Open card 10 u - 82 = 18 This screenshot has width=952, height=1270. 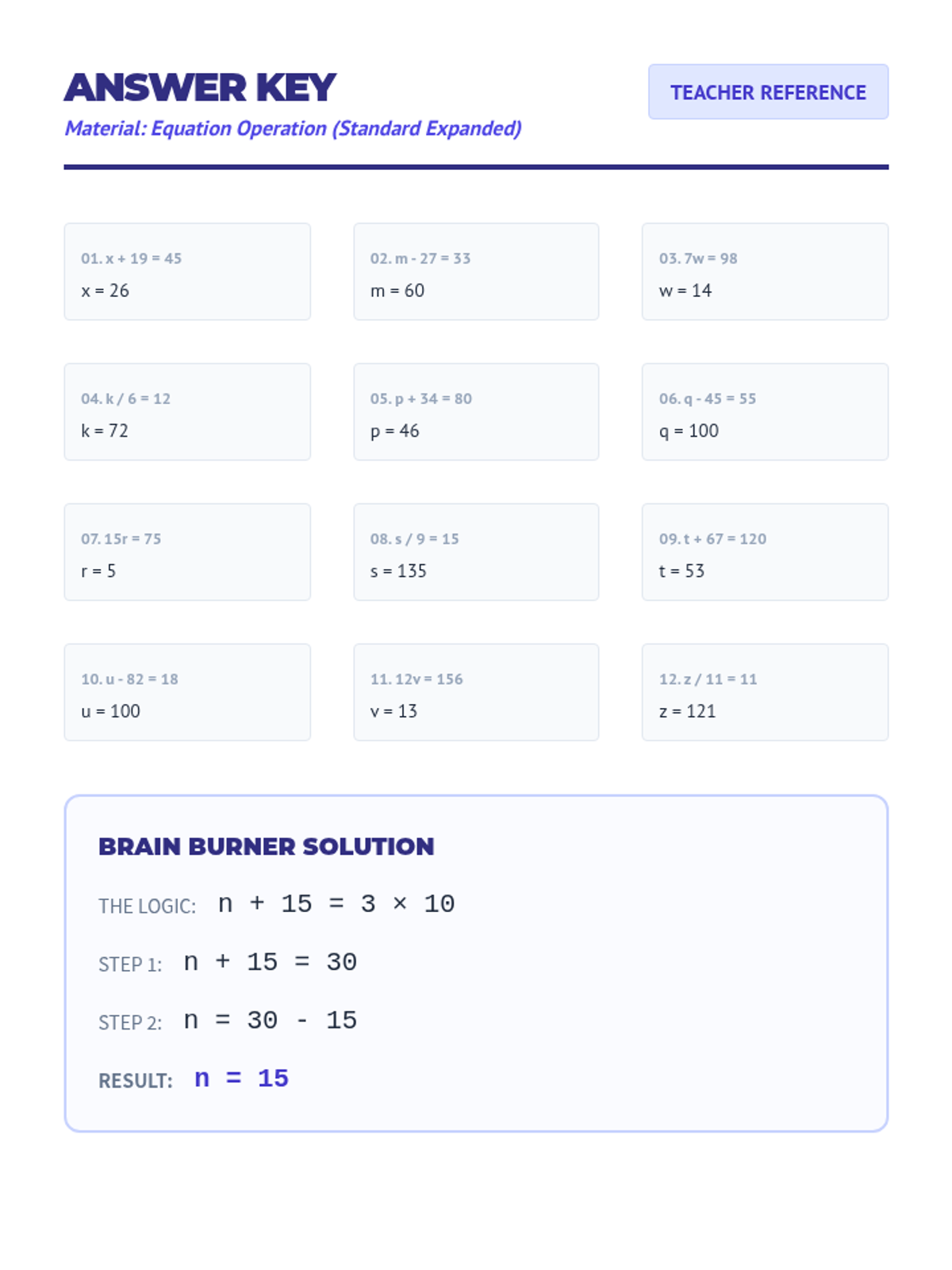(187, 692)
